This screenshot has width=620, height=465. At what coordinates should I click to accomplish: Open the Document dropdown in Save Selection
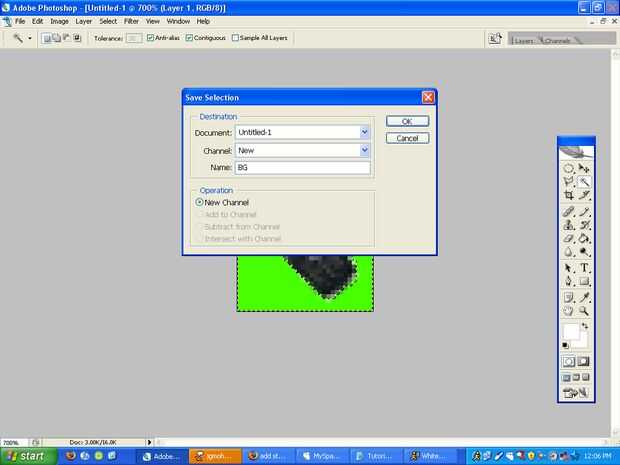tap(365, 132)
